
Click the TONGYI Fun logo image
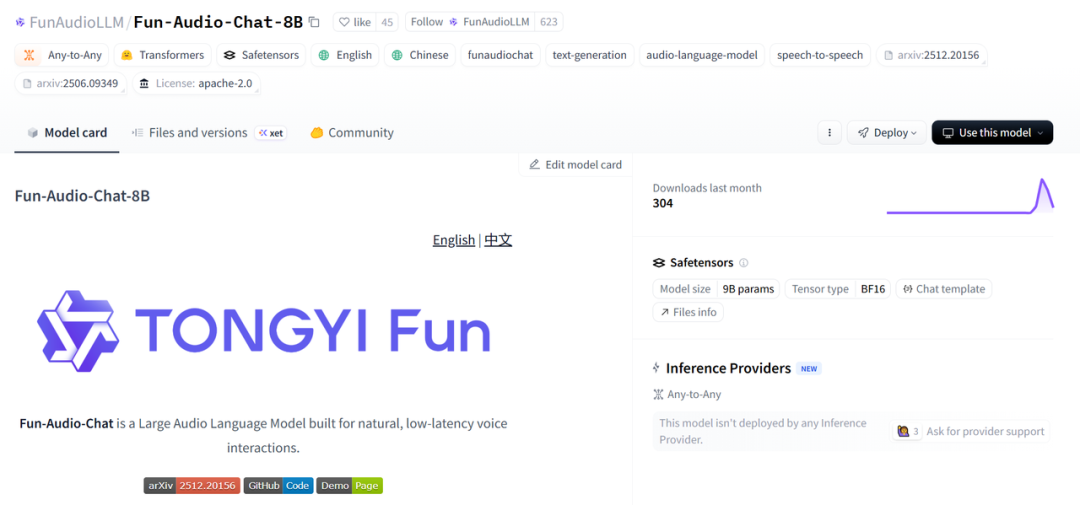(x=264, y=331)
